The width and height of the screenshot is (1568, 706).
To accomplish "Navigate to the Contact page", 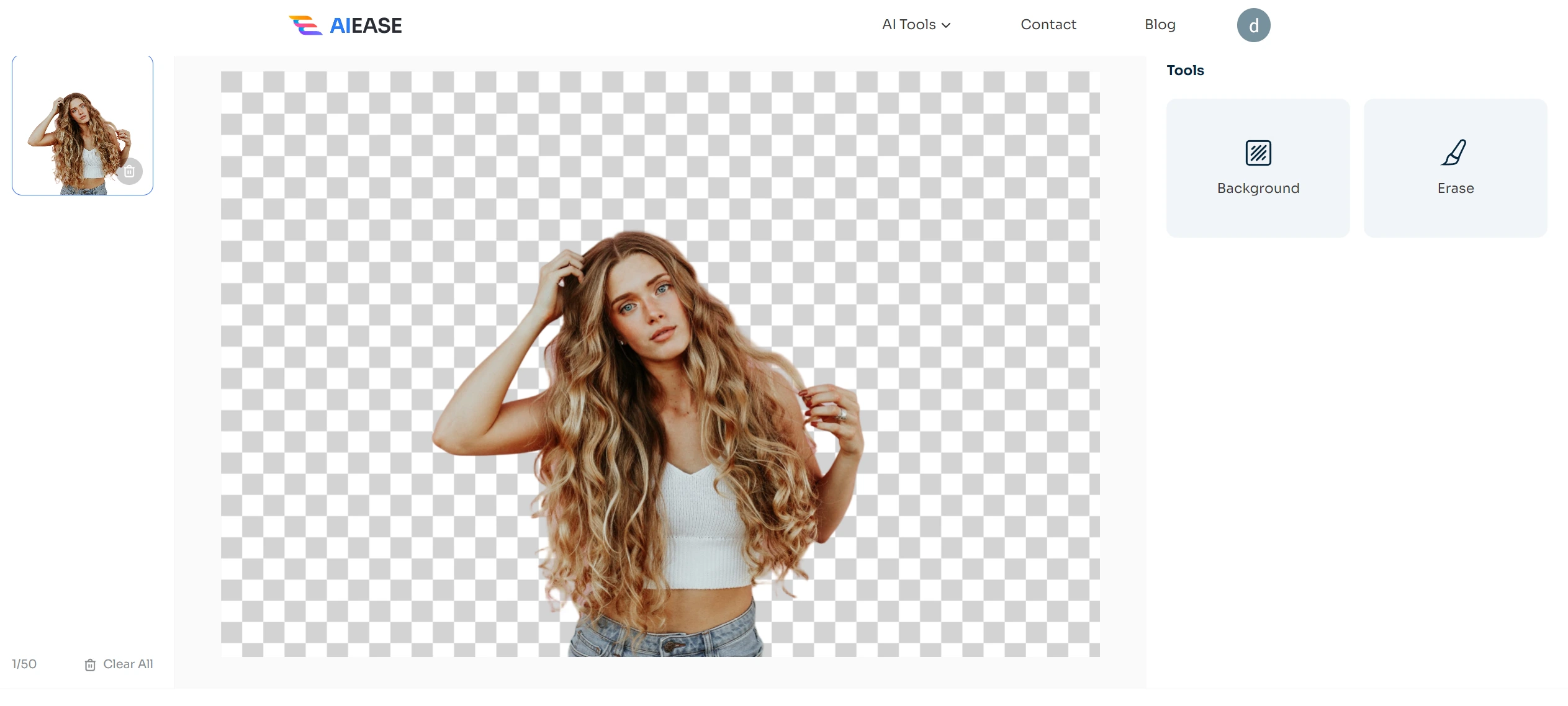I will tap(1048, 24).
